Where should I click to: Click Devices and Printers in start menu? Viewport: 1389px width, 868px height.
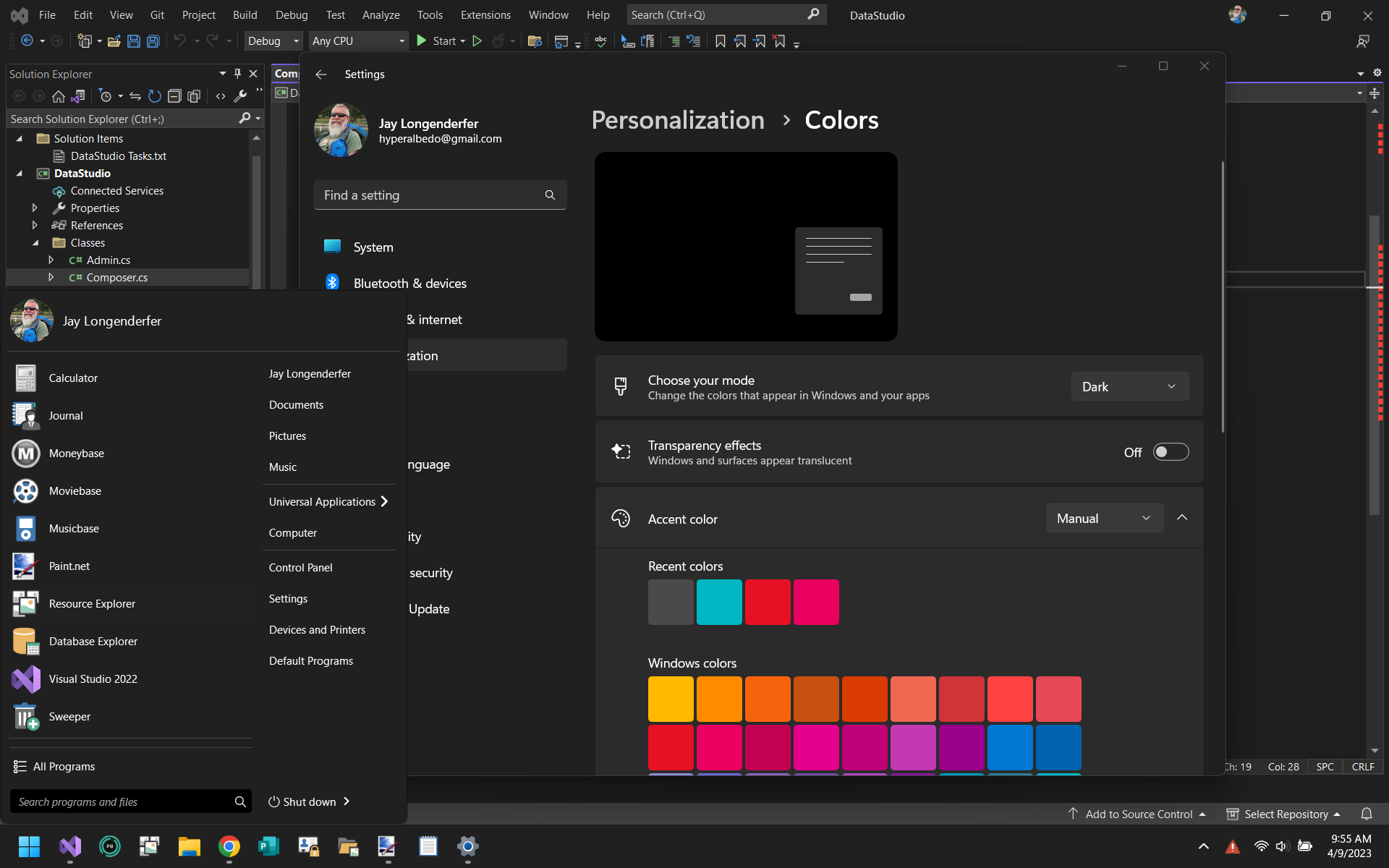pyautogui.click(x=317, y=629)
